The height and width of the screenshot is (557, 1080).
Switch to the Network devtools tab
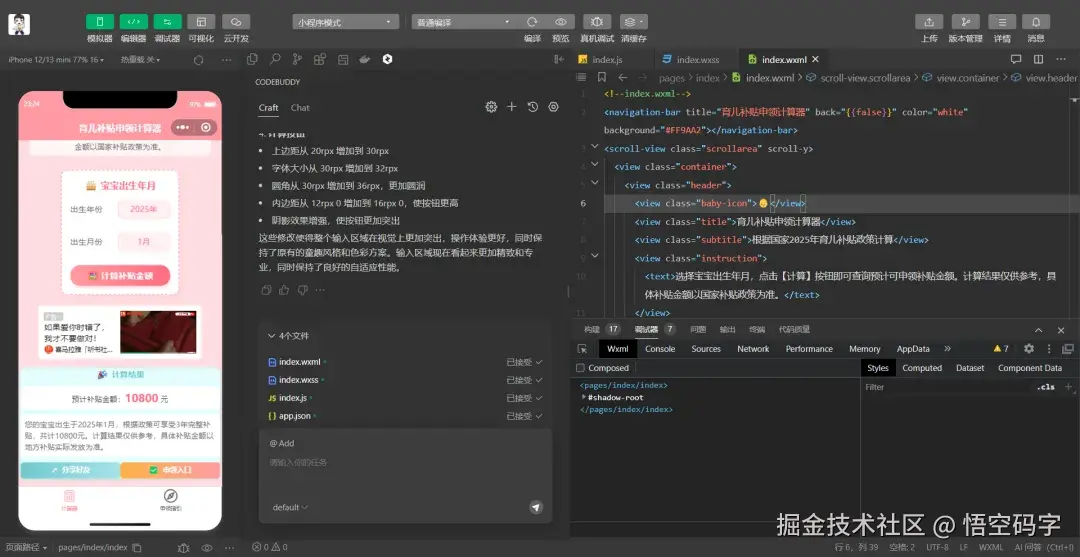753,349
